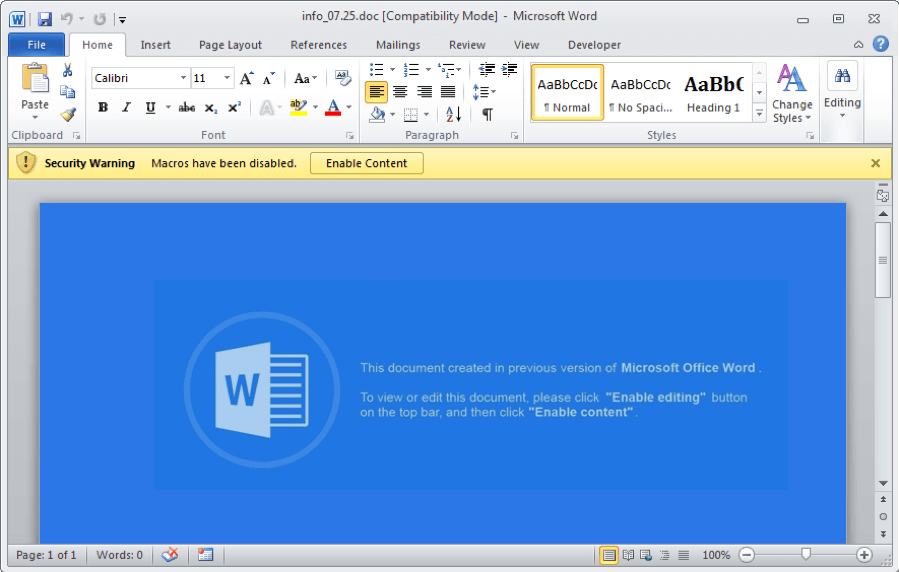Apply yellow text highlight color
This screenshot has width=899, height=572.
[x=298, y=107]
